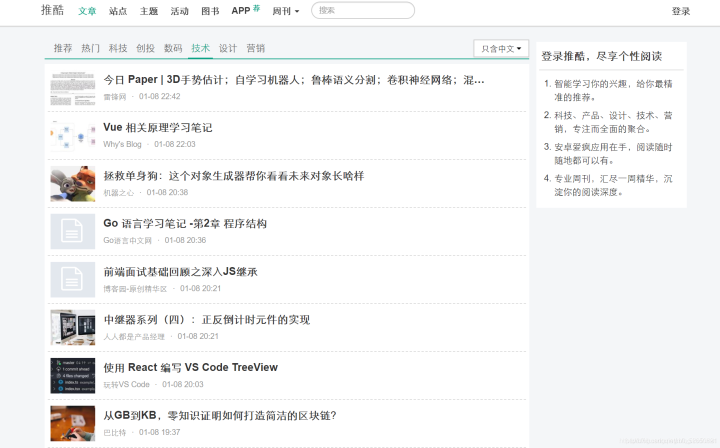This screenshot has height=448, width=720.
Task: Open the 今日 Paper 3D手势估计 article
Action: point(293,80)
